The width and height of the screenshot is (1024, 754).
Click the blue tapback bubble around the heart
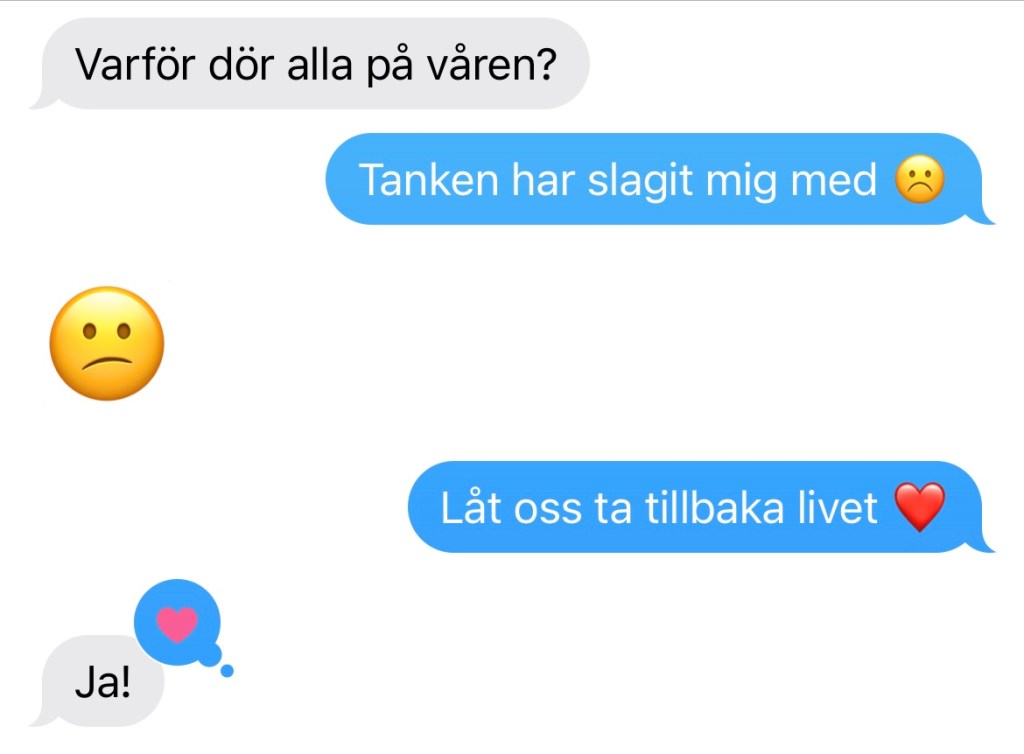(178, 621)
